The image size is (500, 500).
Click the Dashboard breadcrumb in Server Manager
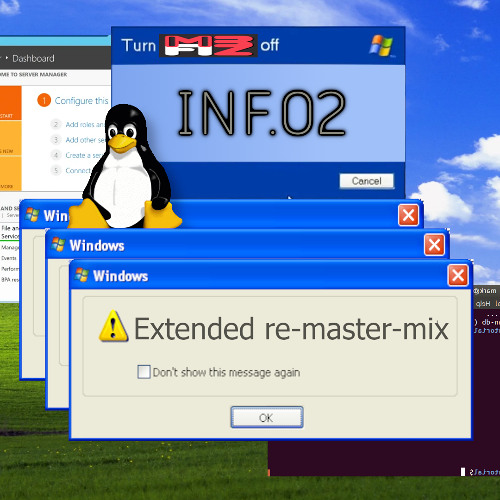pyautogui.click(x=33, y=59)
